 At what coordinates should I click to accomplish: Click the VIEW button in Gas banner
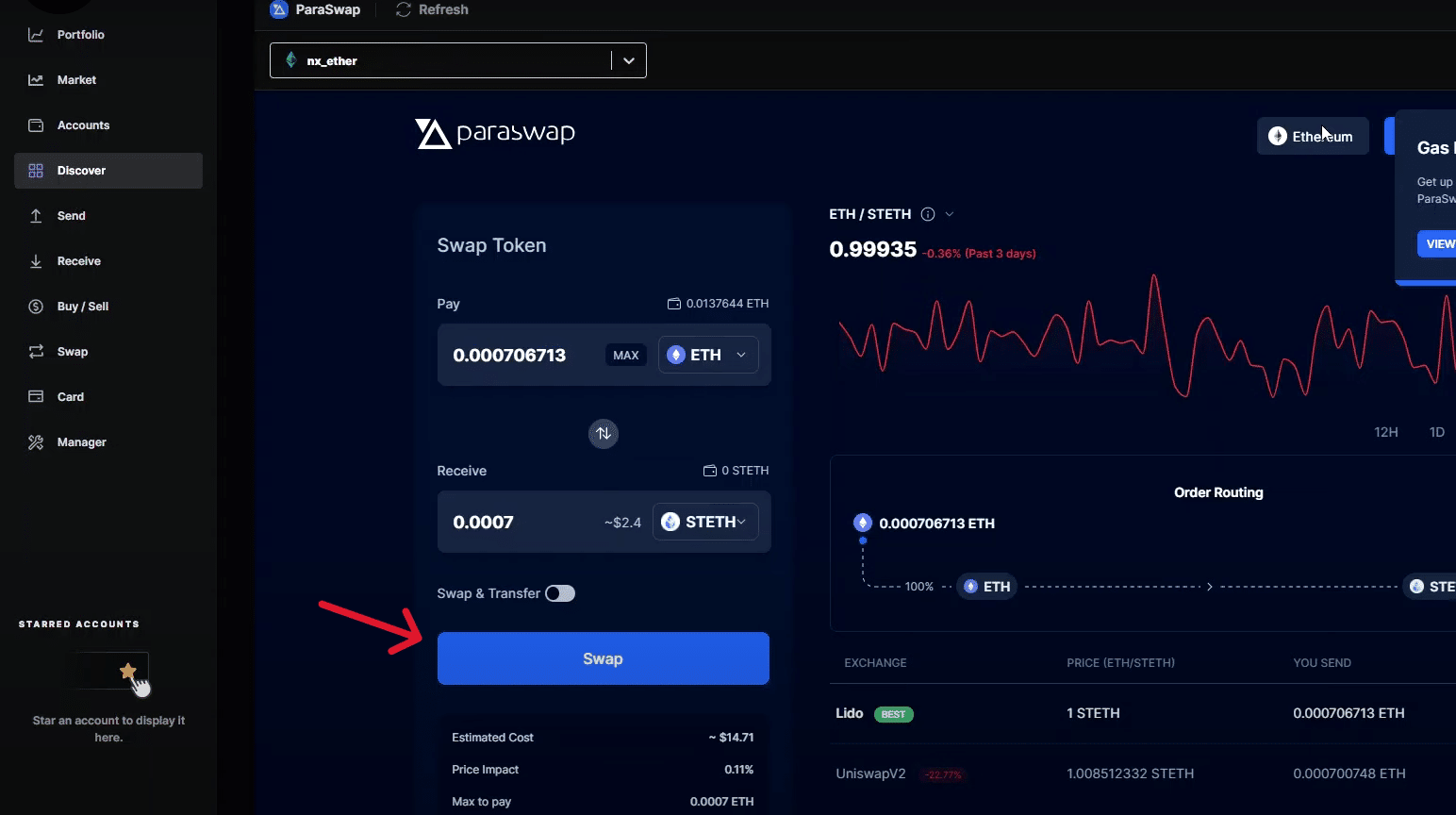(x=1437, y=243)
